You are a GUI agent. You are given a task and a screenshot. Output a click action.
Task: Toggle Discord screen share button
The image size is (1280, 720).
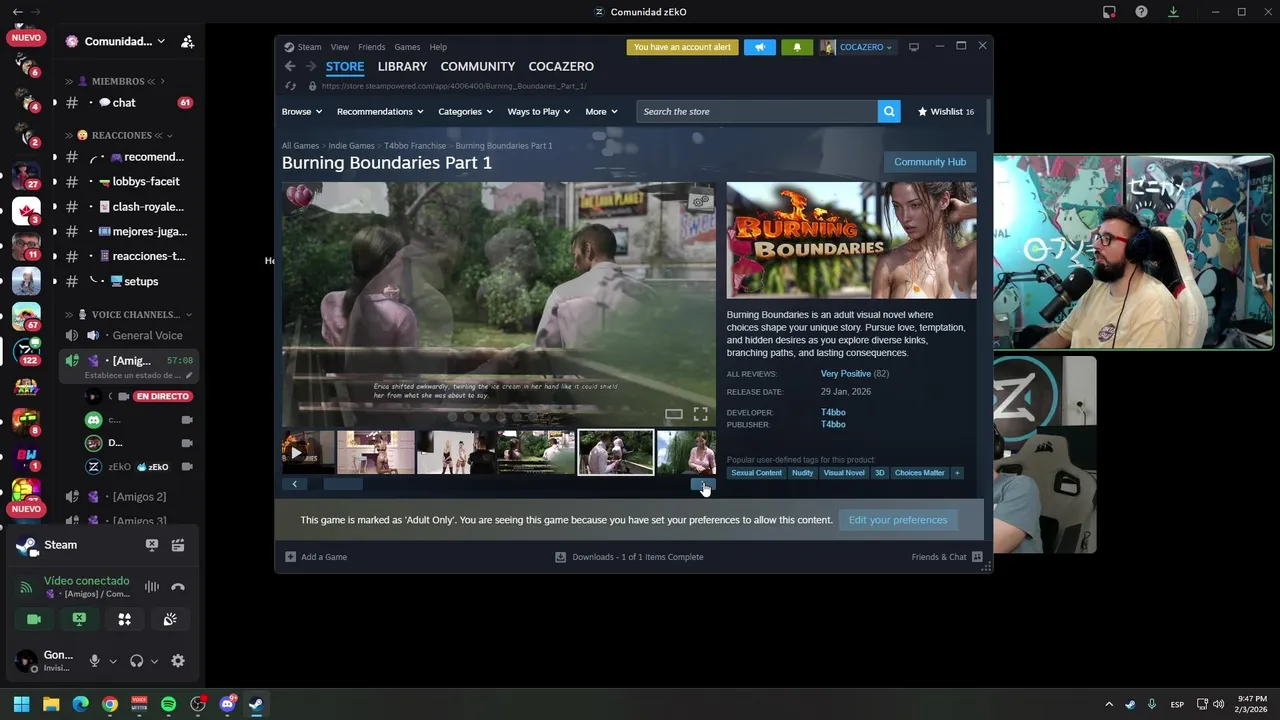coord(79,620)
